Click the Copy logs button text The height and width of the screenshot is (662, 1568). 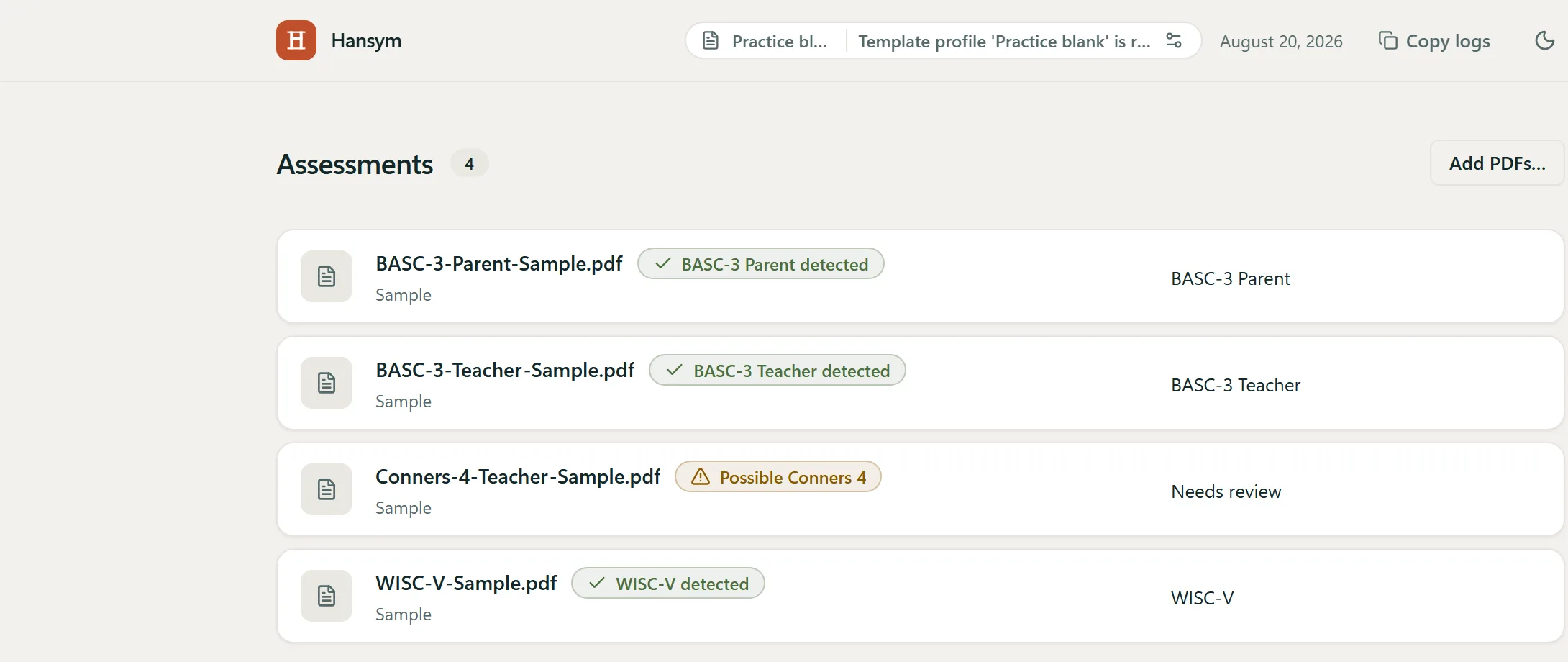pyautogui.click(x=1448, y=42)
